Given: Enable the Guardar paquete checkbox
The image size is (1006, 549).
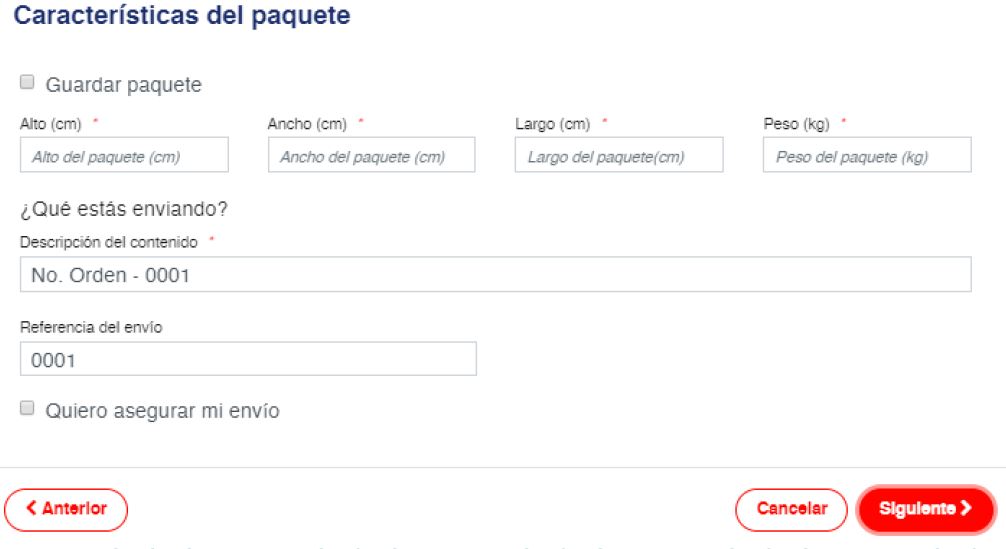Looking at the screenshot, I should [x=27, y=82].
